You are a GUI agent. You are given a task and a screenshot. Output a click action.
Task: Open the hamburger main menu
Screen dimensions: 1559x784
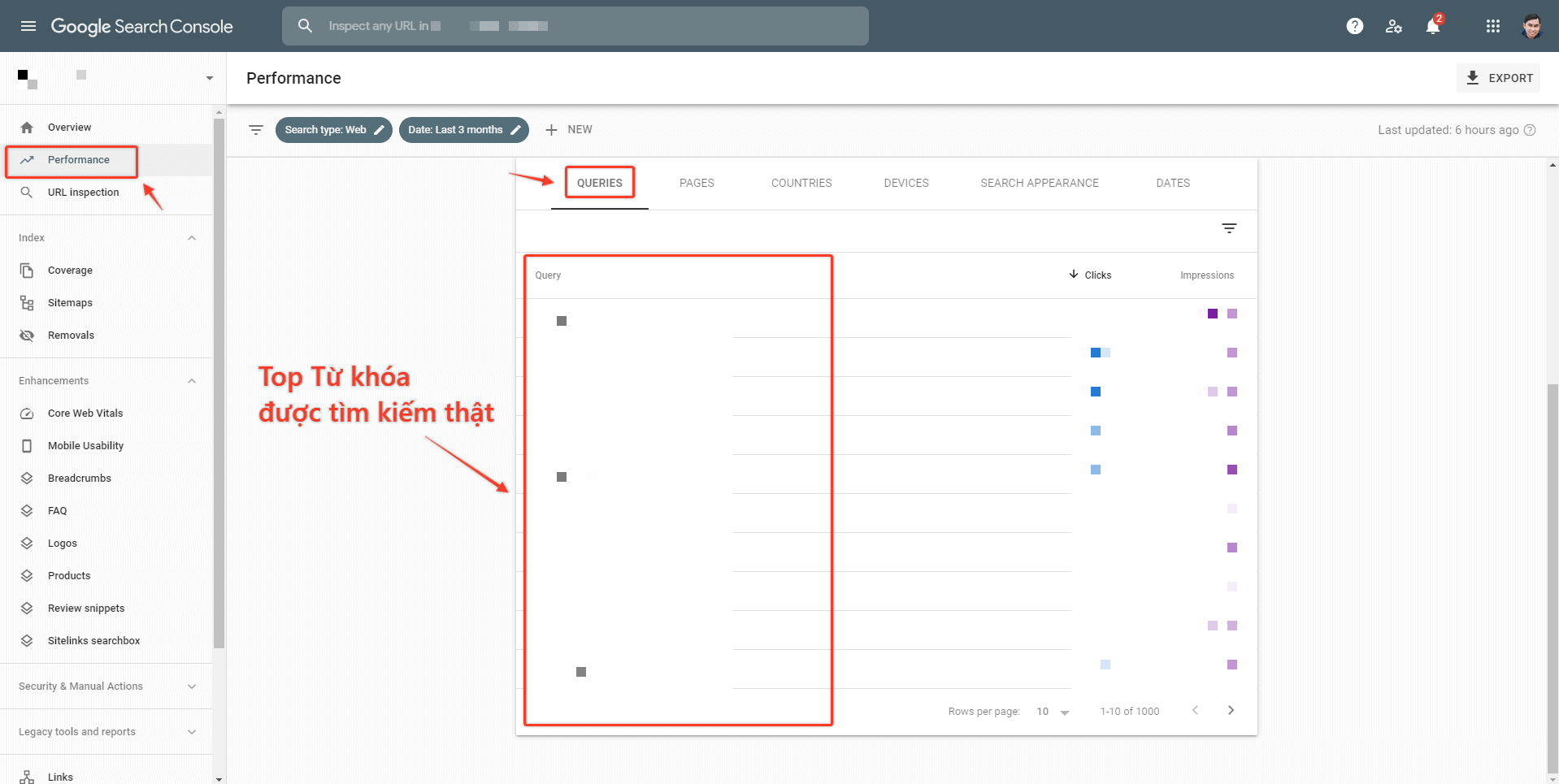[28, 26]
